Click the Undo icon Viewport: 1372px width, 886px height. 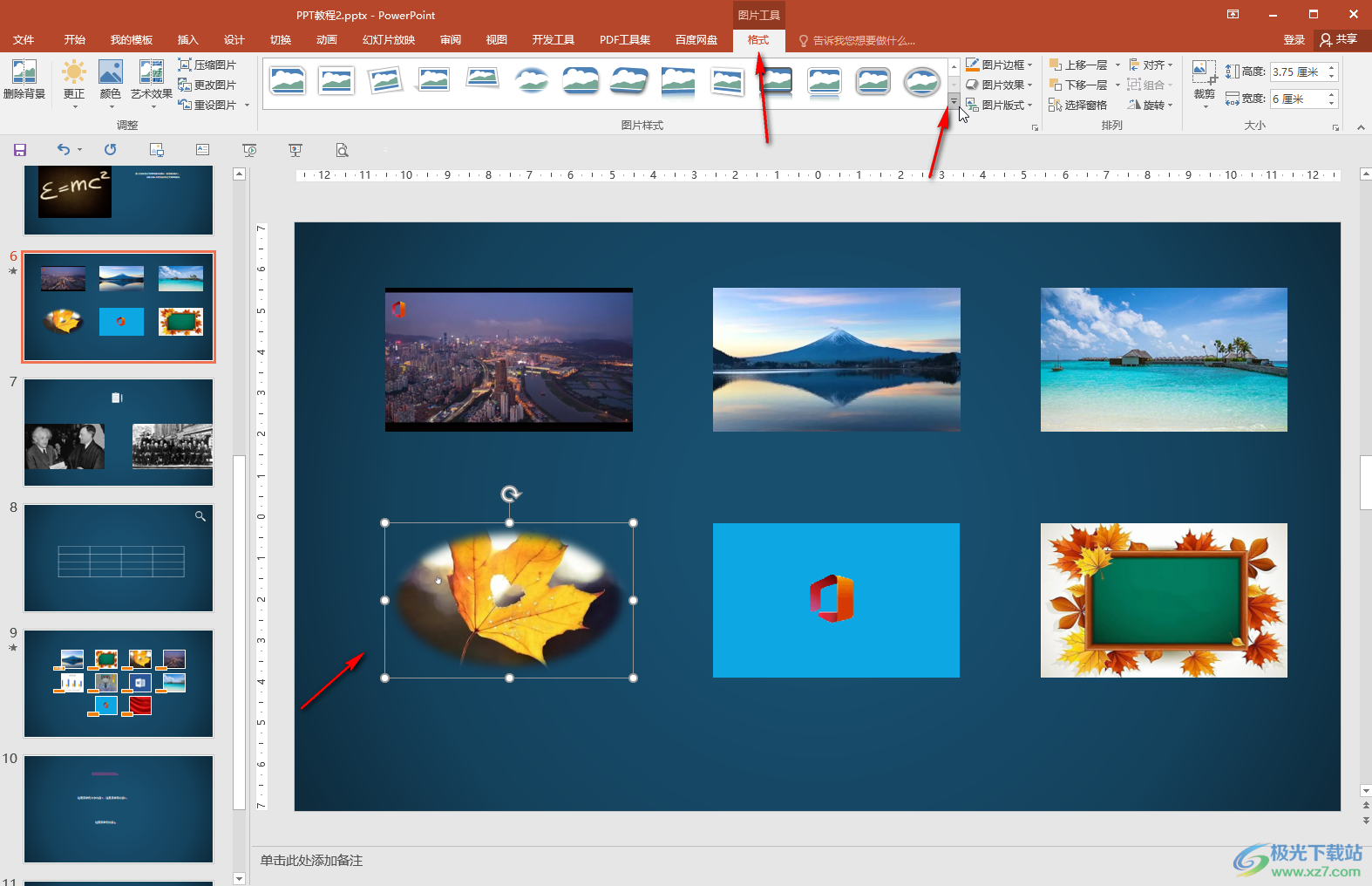tap(63, 150)
